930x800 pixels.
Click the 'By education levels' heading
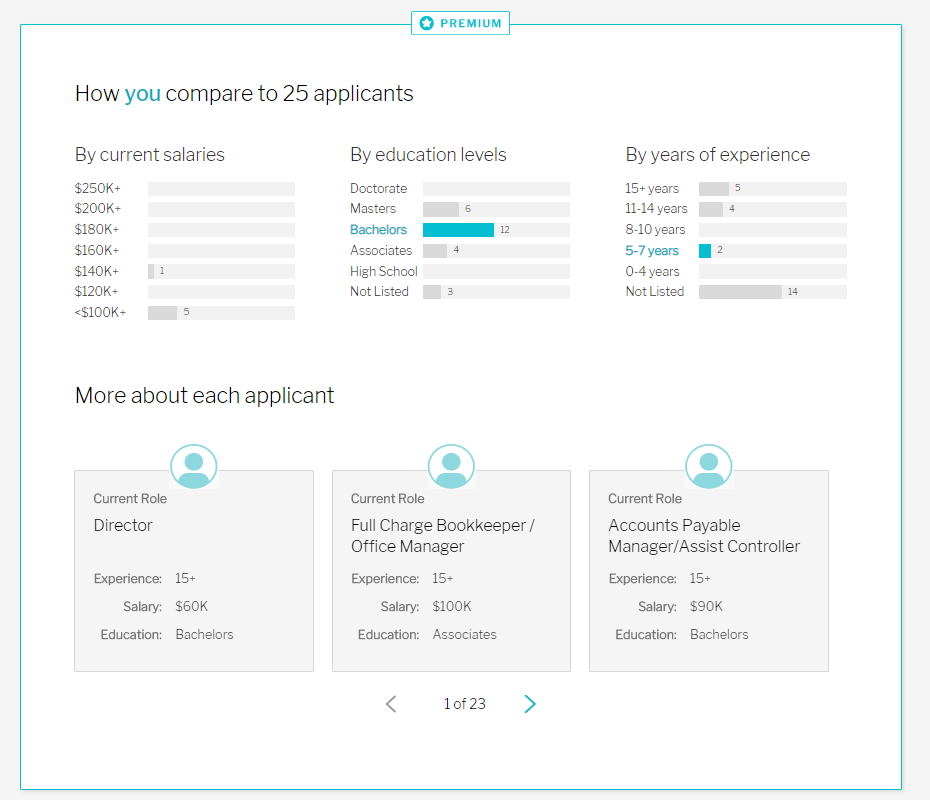click(428, 155)
